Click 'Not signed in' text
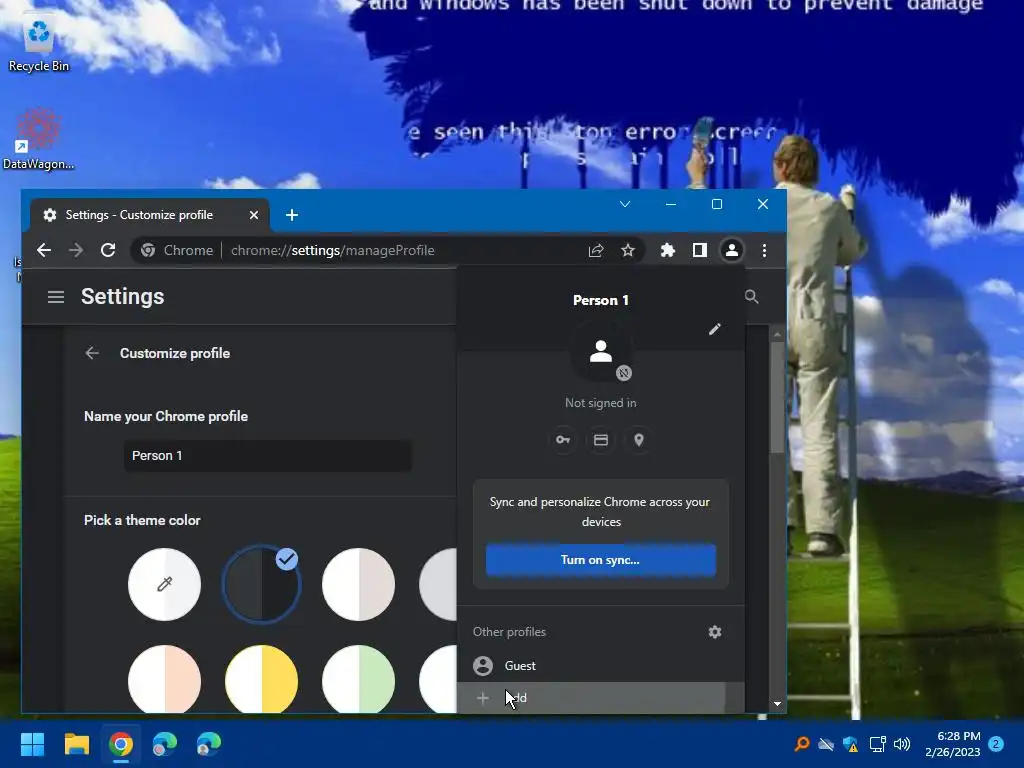1024x768 pixels. tap(601, 403)
